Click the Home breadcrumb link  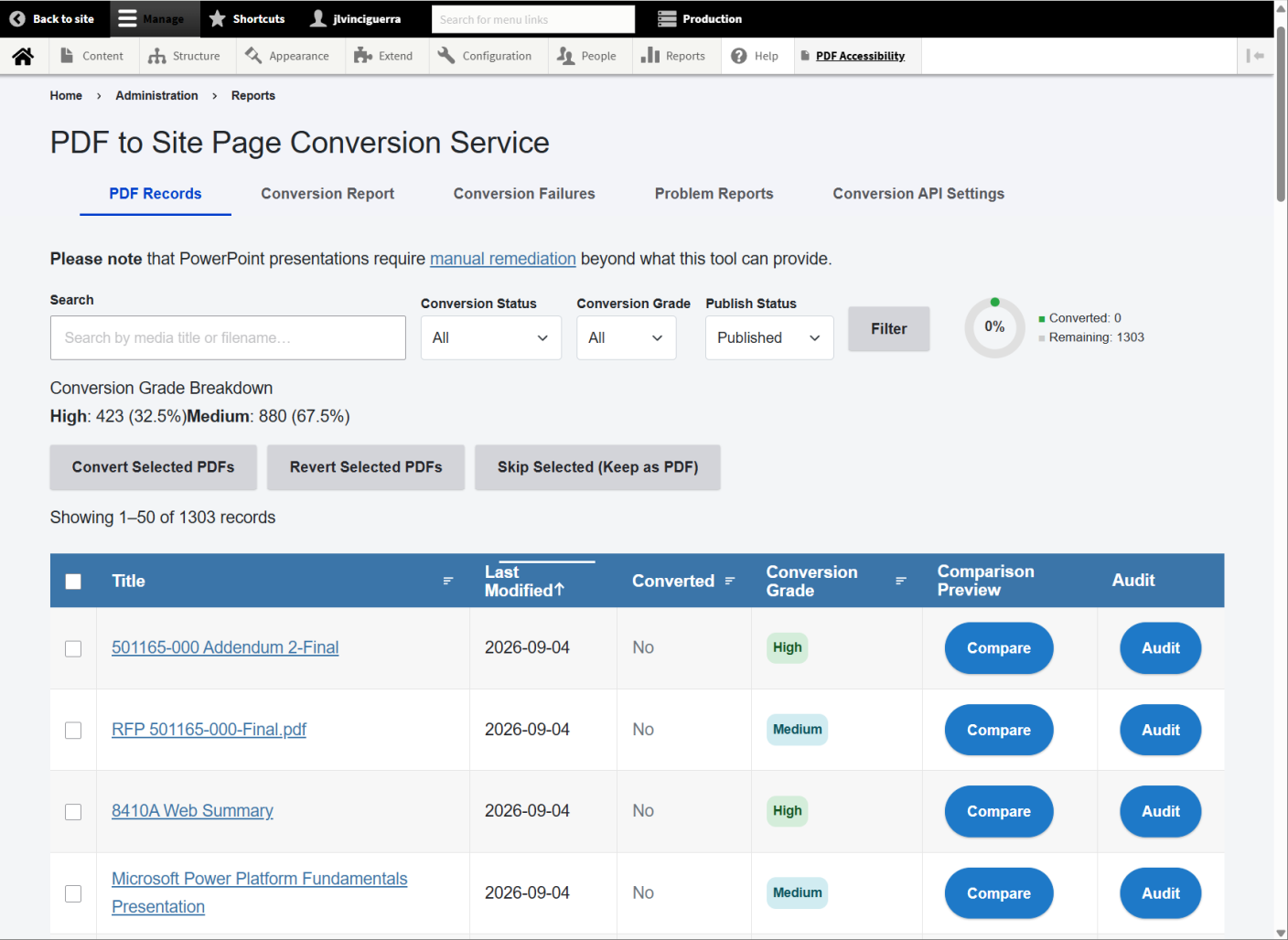tap(66, 95)
